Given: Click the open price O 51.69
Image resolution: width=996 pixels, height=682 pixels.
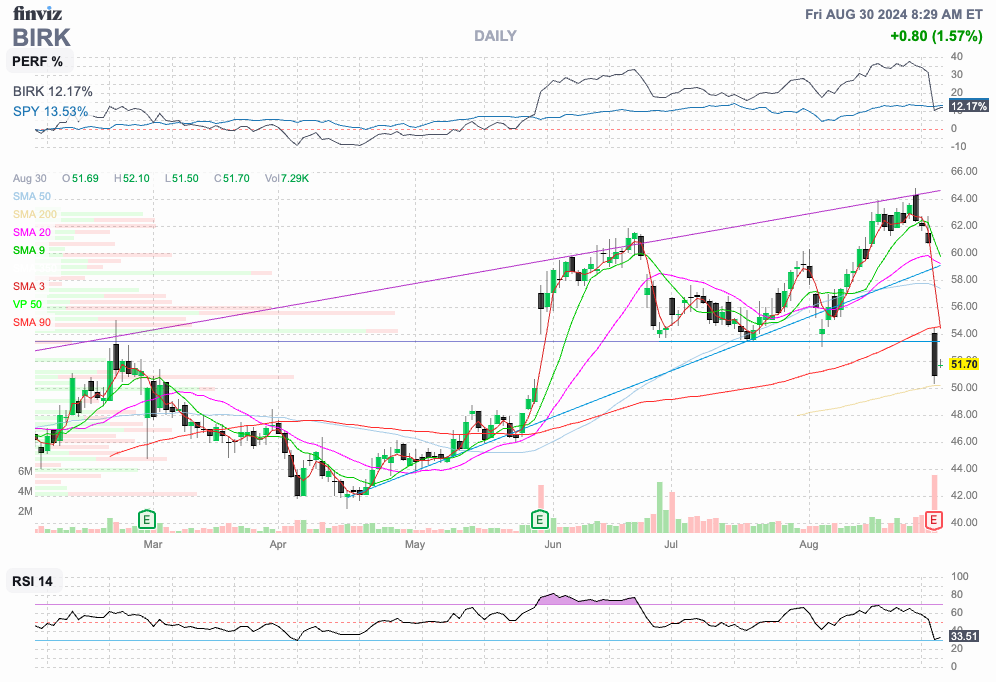Looking at the screenshot, I should point(81,178).
